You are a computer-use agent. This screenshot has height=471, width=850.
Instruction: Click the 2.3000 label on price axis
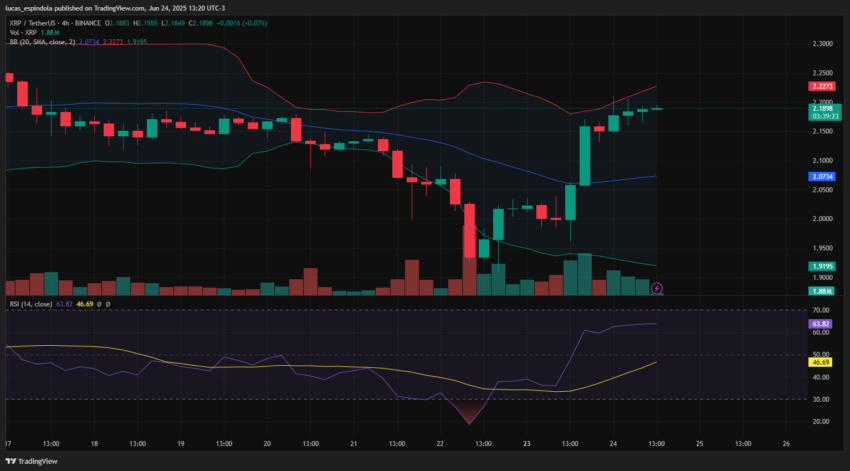tap(822, 43)
